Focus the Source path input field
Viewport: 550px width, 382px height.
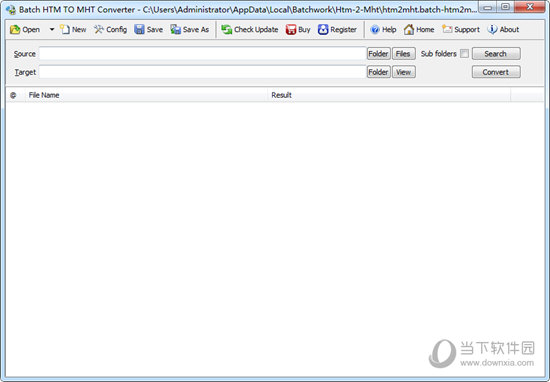202,54
